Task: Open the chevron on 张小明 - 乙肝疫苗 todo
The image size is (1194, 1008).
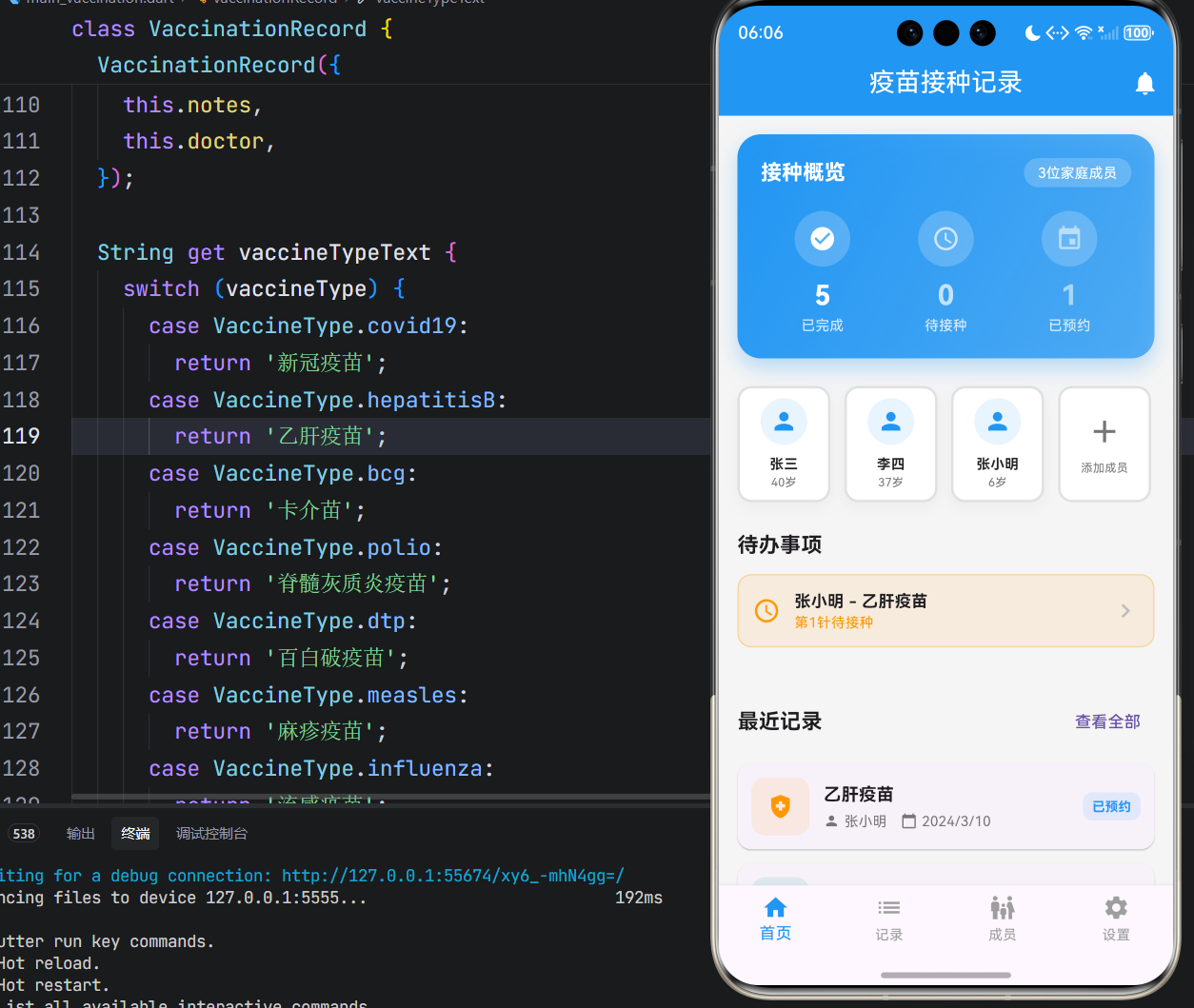Action: coord(1125,611)
